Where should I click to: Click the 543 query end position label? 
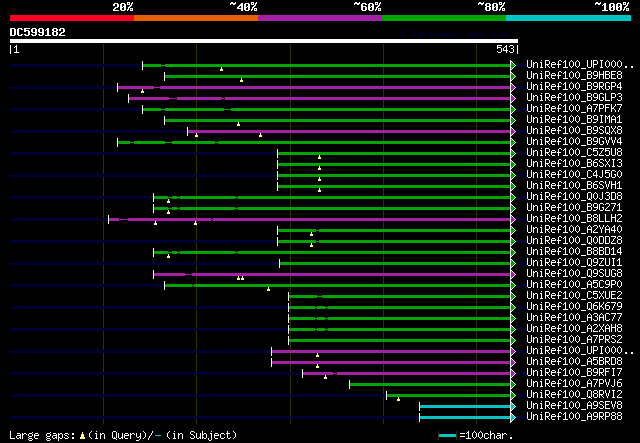click(506, 49)
